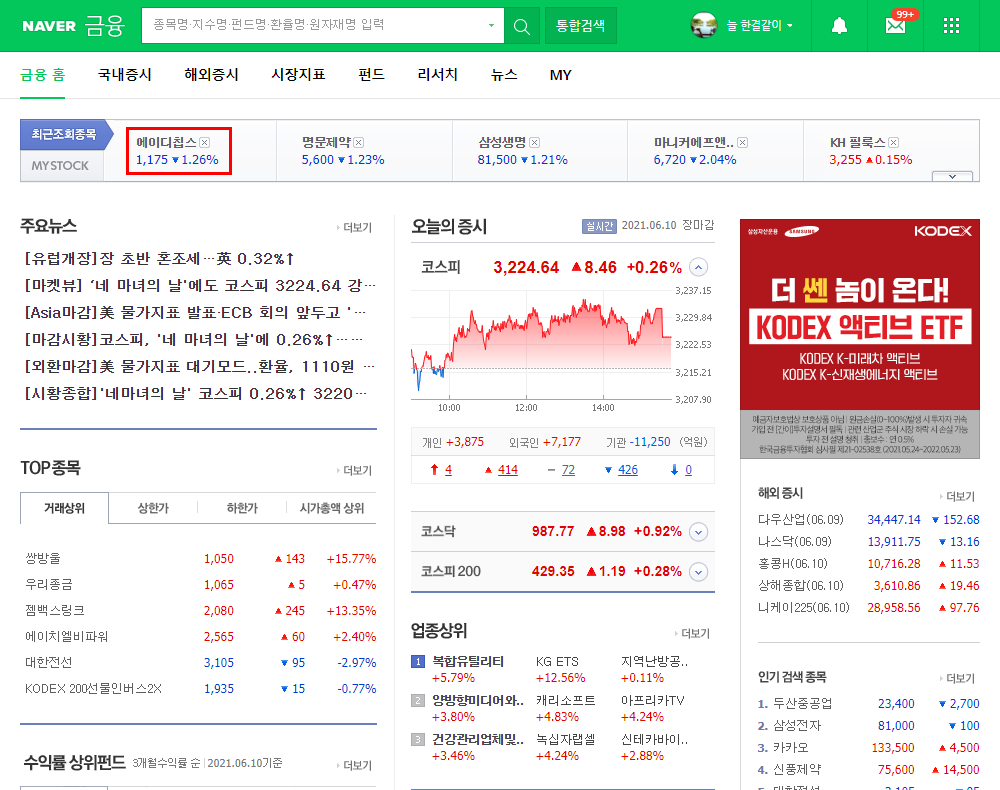Viewport: 1000px width, 790px height.
Task: Click NAVER logo in header
Action: click(x=48, y=26)
